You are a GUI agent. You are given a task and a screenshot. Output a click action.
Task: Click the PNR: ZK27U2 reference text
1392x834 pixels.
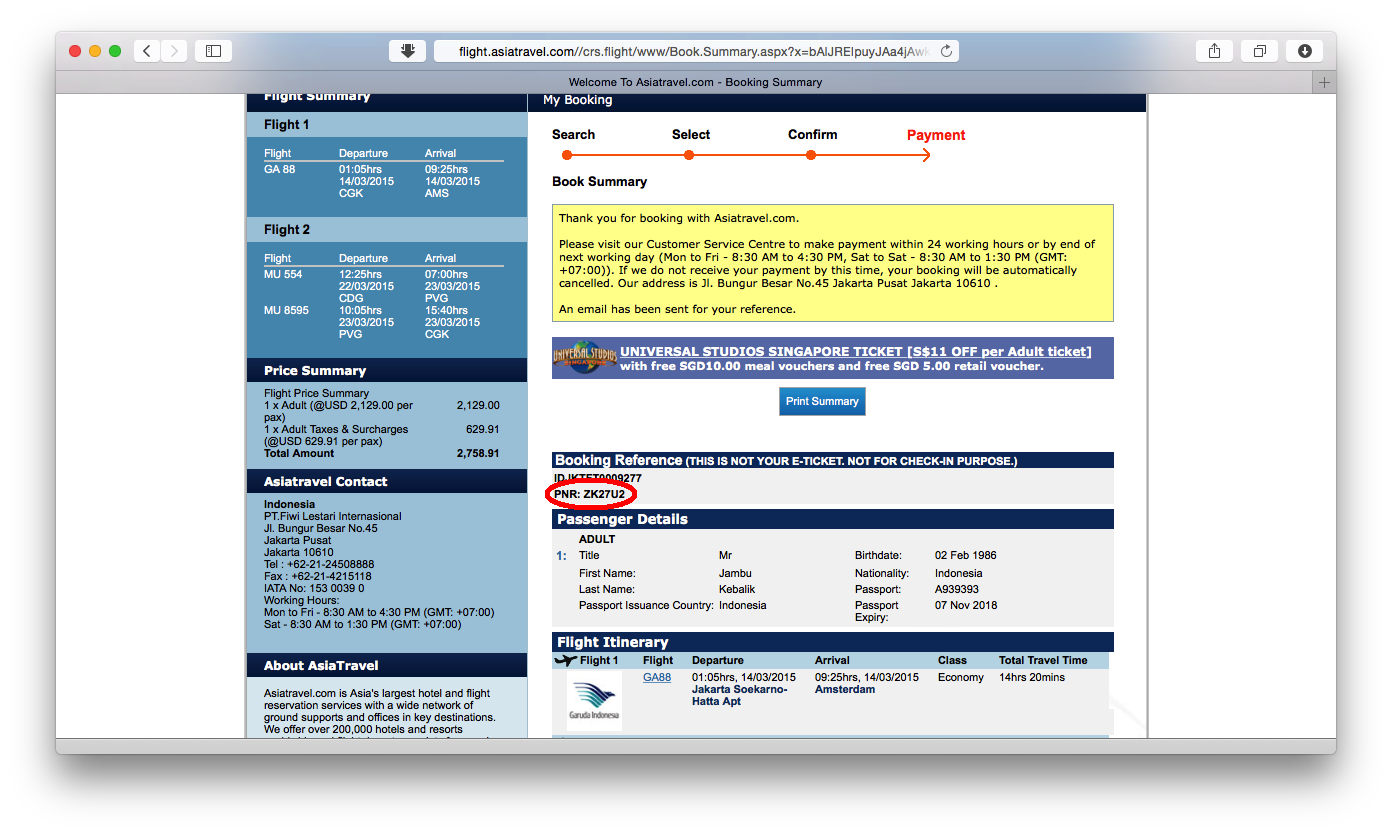pyautogui.click(x=590, y=493)
